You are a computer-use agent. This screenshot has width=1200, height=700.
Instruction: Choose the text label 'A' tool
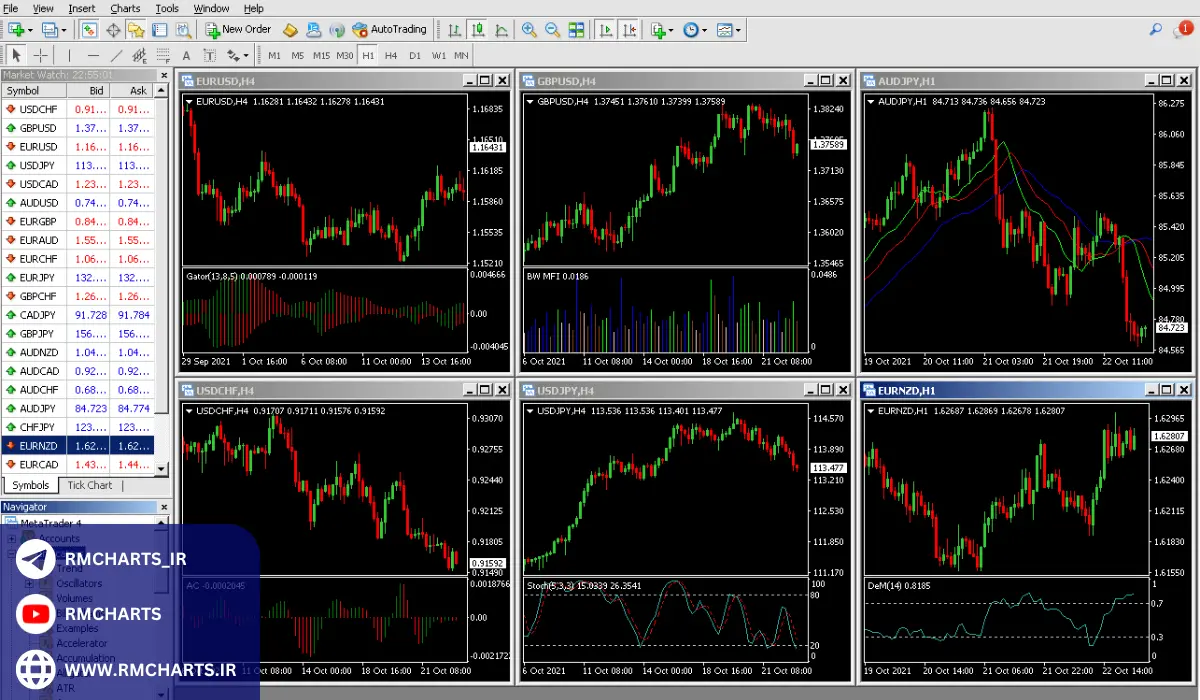click(x=186, y=55)
